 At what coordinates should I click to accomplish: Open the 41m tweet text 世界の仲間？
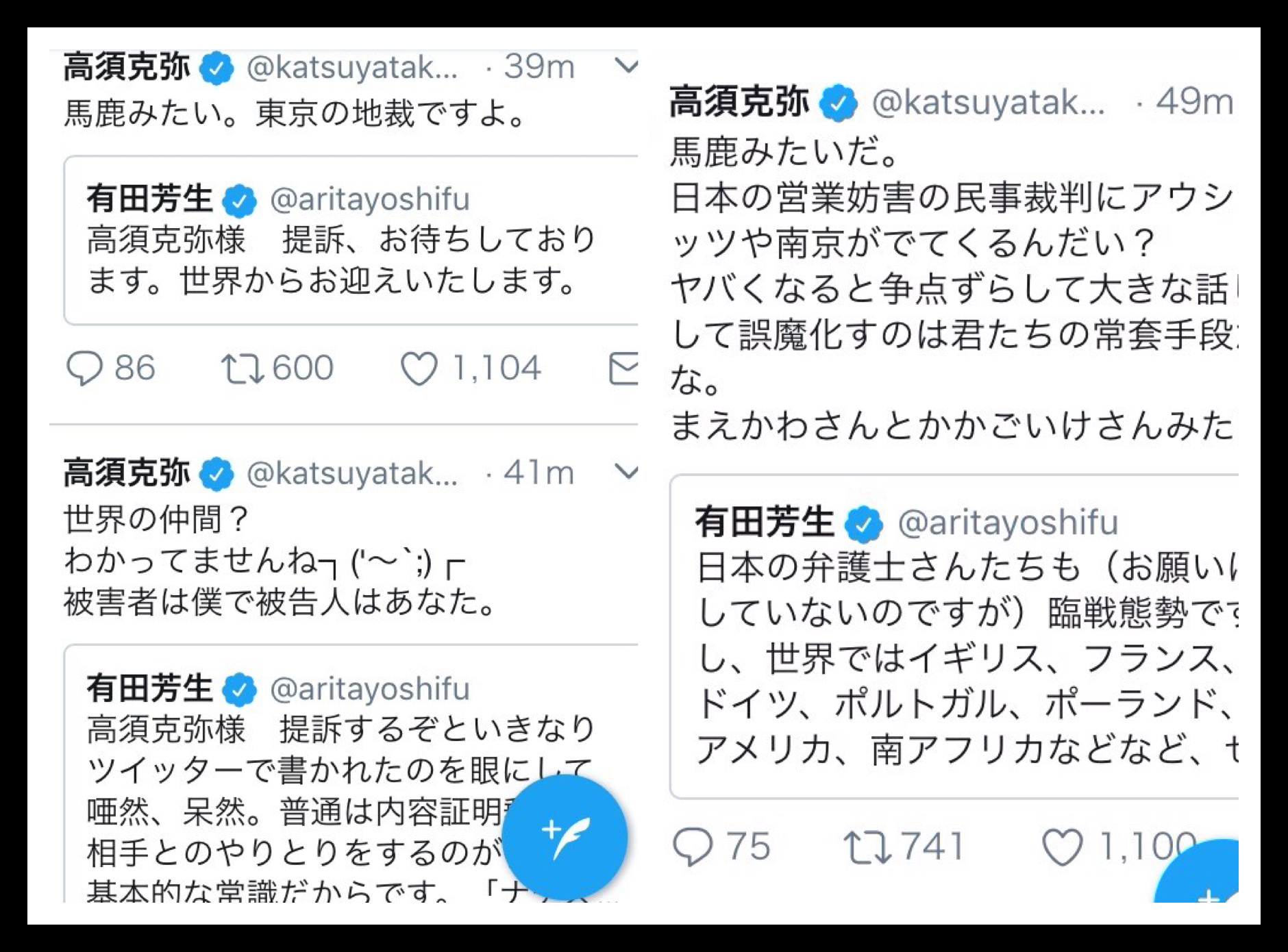tap(156, 519)
